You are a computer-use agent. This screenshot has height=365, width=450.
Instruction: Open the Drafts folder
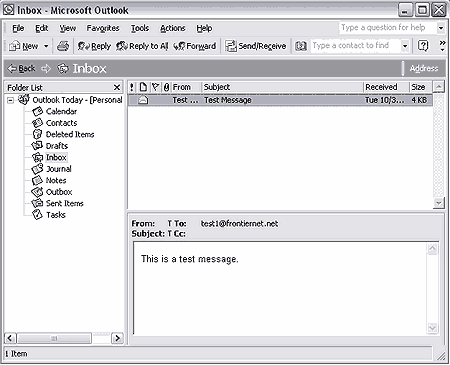click(57, 146)
